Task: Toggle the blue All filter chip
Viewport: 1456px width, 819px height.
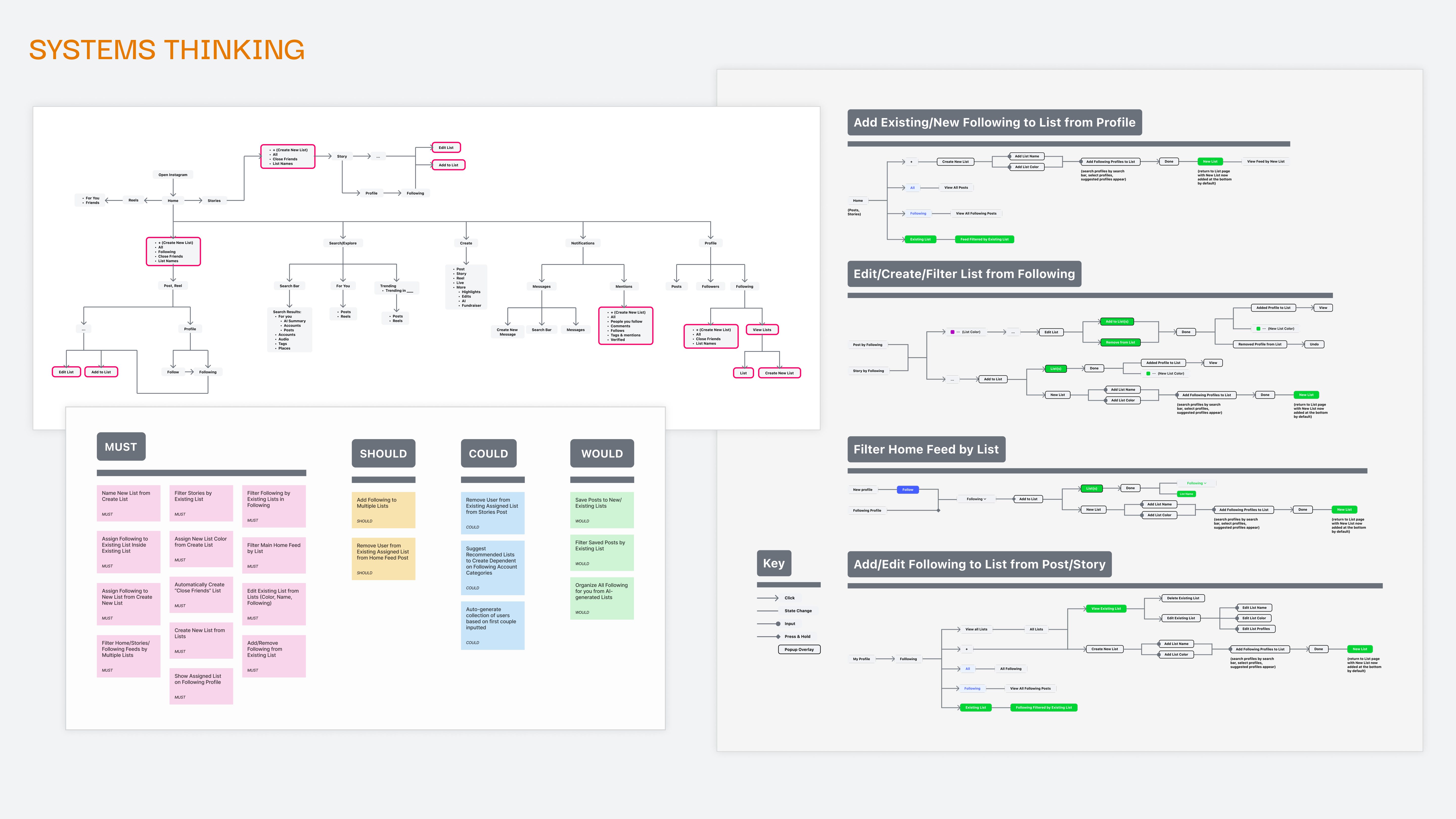Action: [x=912, y=188]
